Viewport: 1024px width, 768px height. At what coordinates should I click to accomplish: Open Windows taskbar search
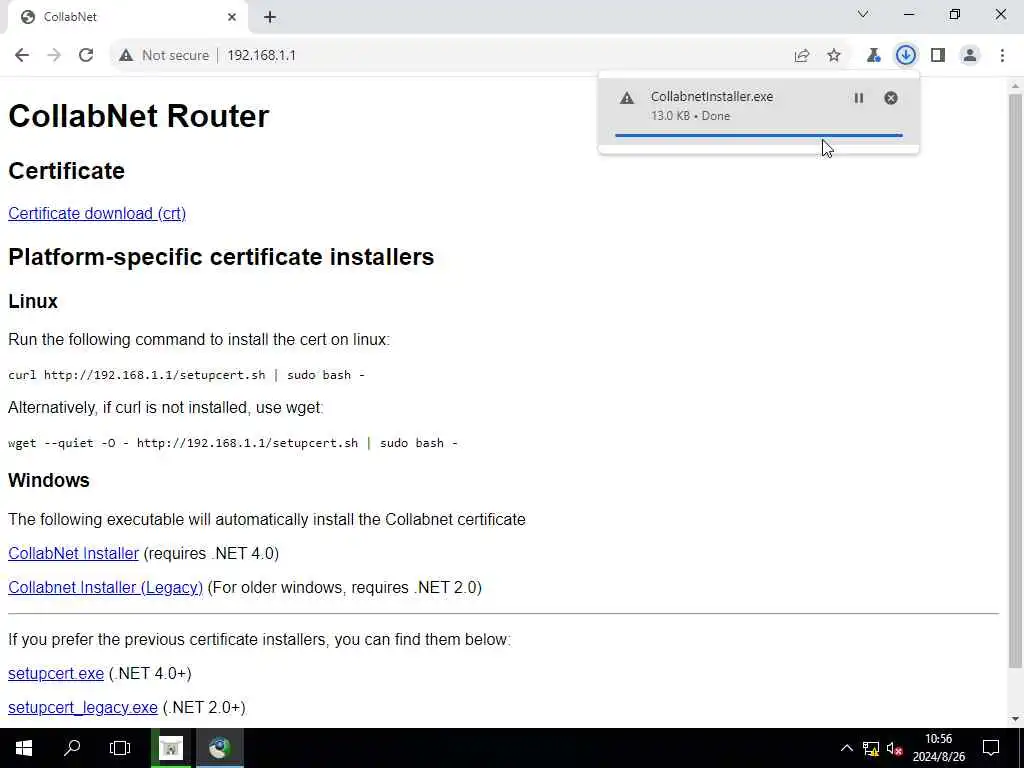pos(72,748)
